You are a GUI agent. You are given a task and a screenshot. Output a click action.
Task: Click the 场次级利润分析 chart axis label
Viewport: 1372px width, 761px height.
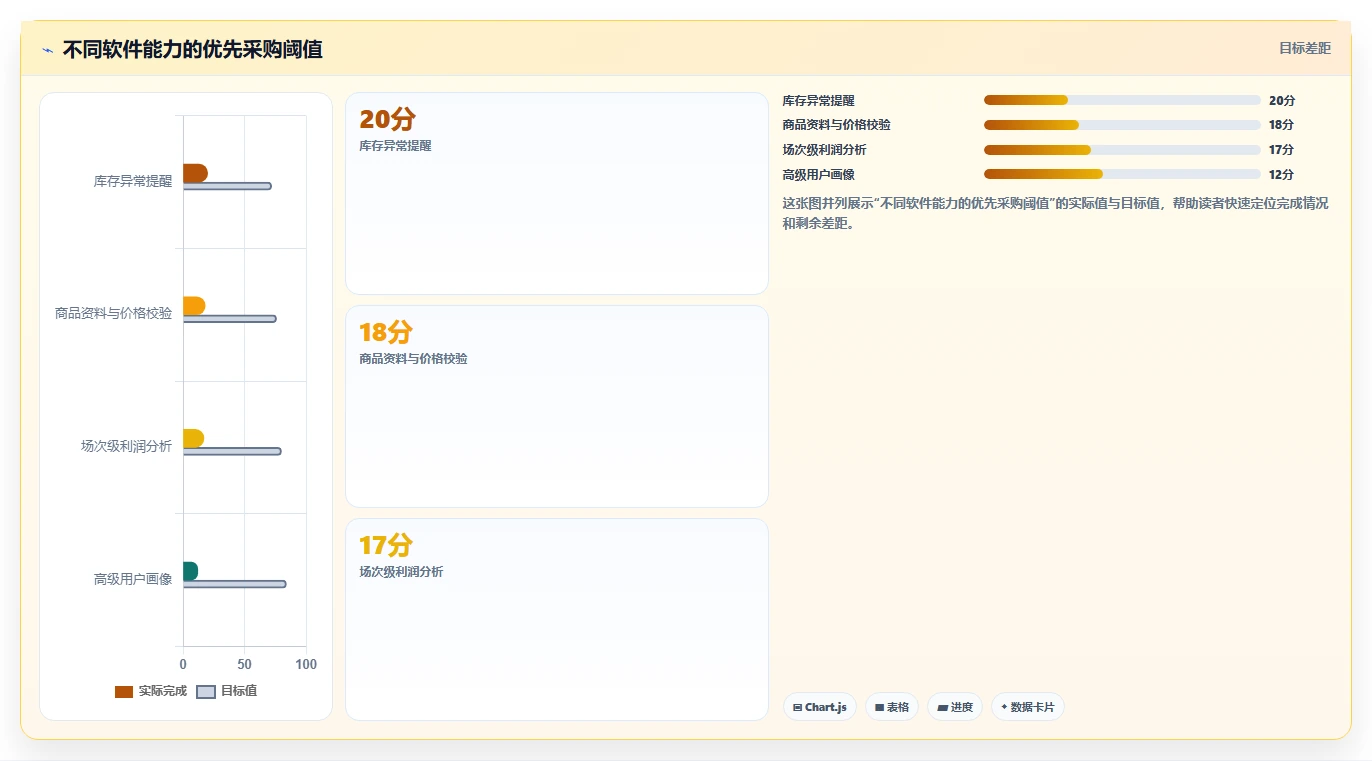click(x=127, y=447)
